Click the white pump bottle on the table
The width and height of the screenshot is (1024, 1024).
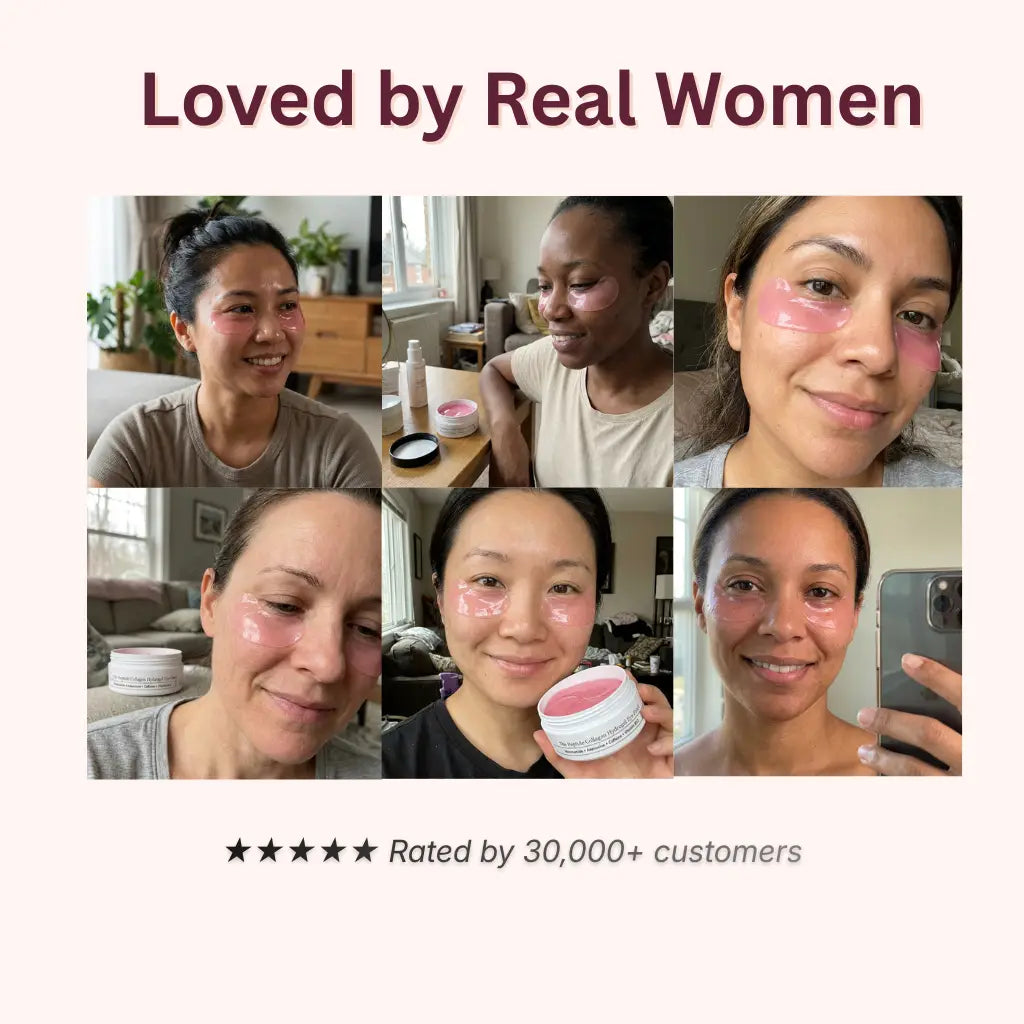pos(416,374)
